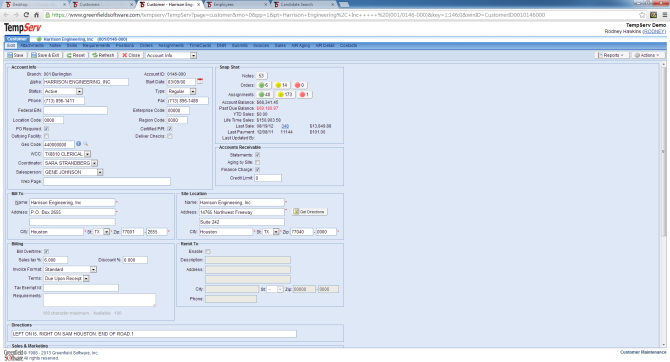Screen dimensions: 670x362
Task: Switch to the Employees browser tab
Action: [235, 4]
